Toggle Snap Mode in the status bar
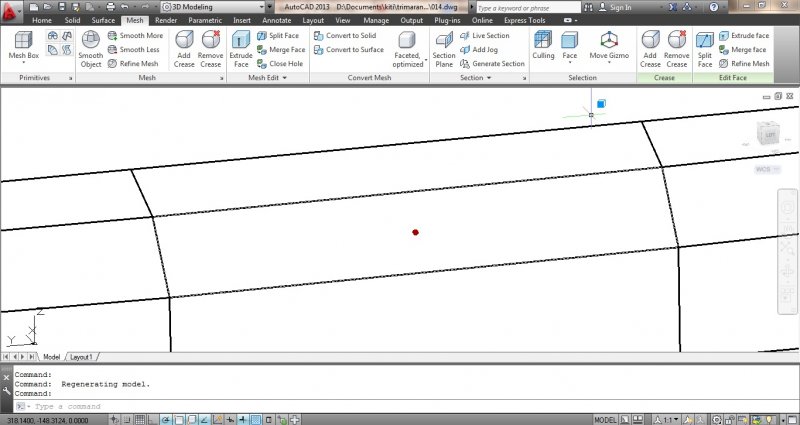The width and height of the screenshot is (800, 425). [x=128, y=420]
